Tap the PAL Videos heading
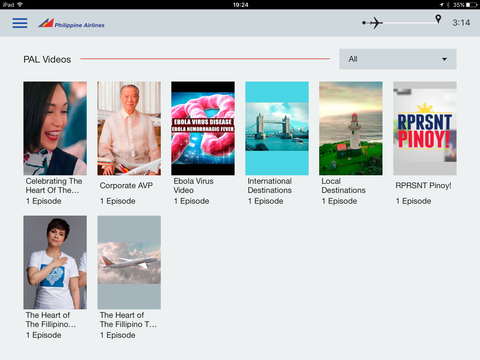 click(47, 59)
